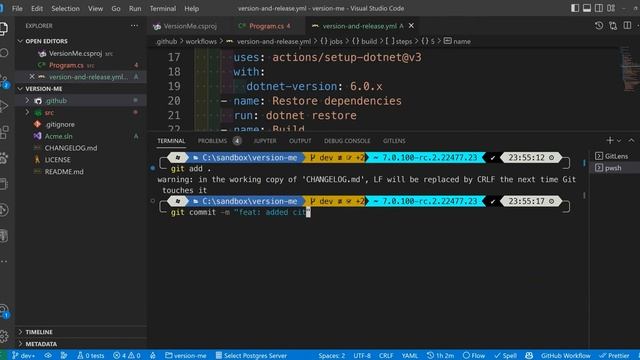640x360 pixels.
Task: Open new terminal launch profile dropdown
Action: [x=619, y=140]
